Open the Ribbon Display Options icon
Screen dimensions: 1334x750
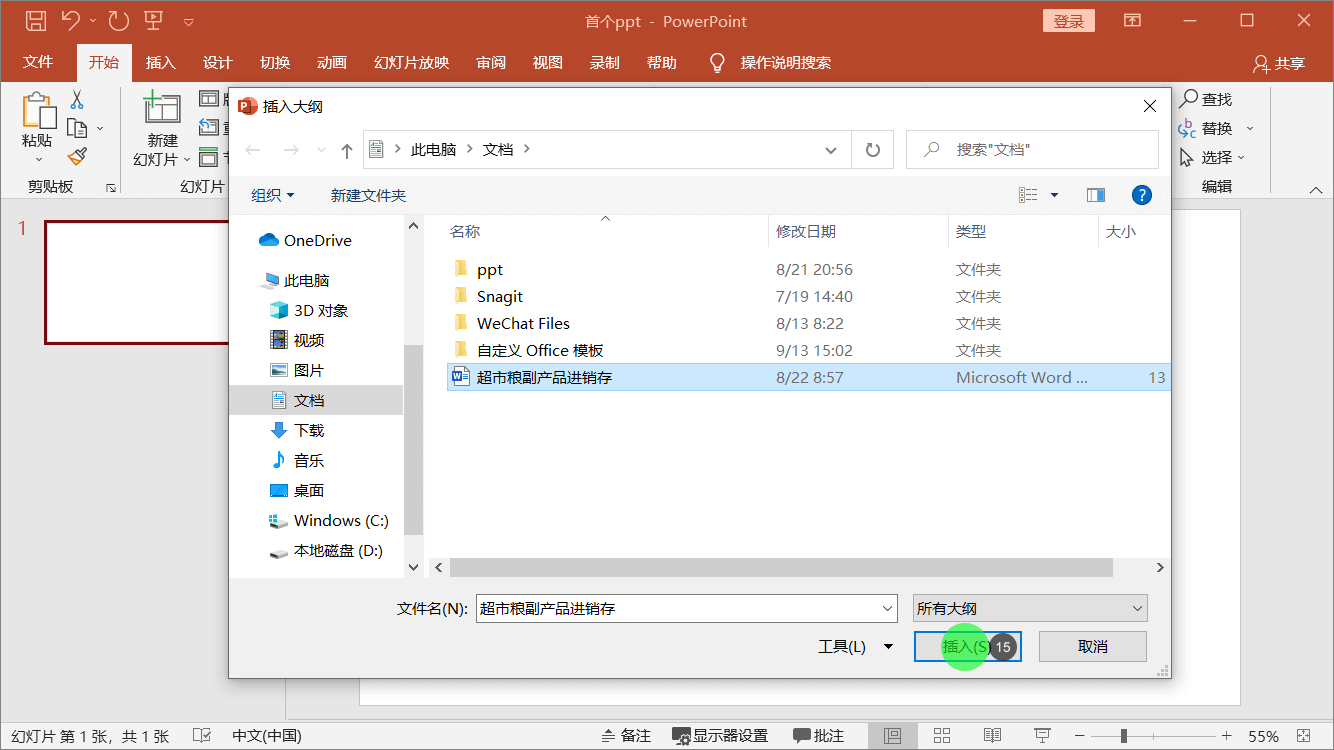[1132, 20]
